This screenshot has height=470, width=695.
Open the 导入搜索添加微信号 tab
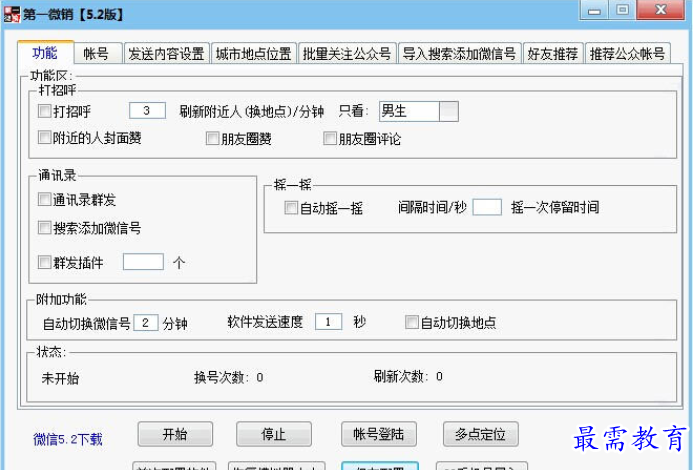click(459, 54)
